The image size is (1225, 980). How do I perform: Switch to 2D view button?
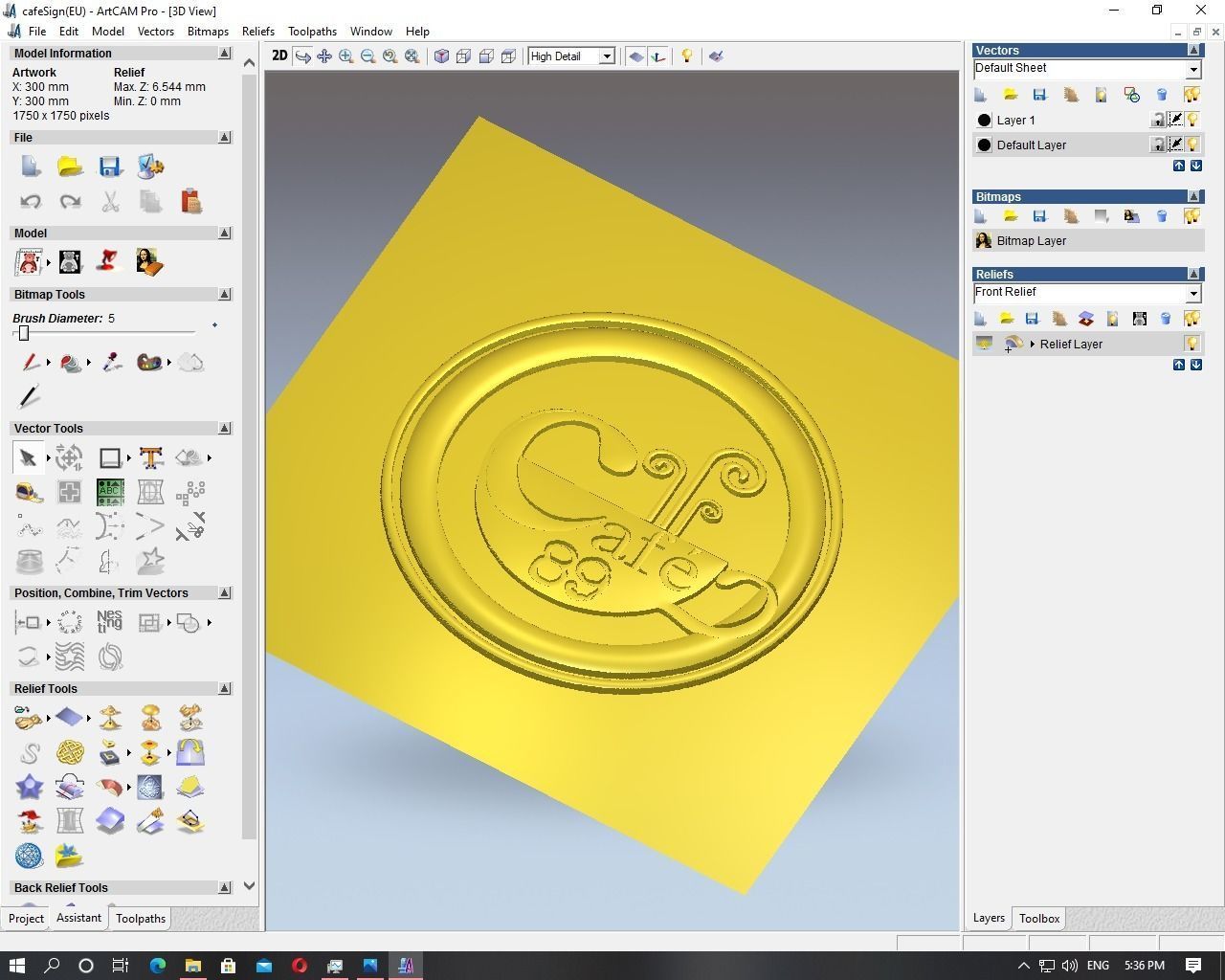pyautogui.click(x=279, y=56)
